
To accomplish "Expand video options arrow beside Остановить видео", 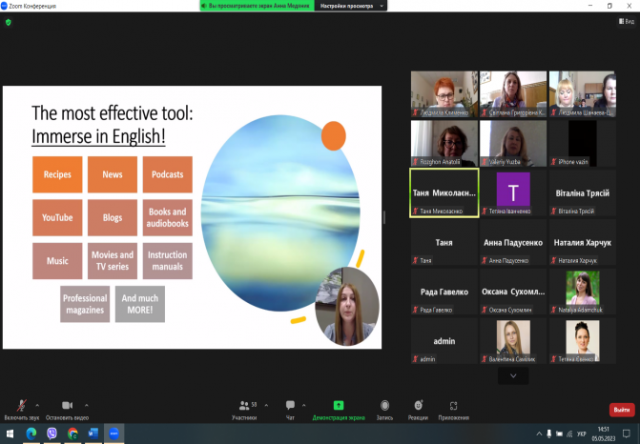I will pos(87,405).
